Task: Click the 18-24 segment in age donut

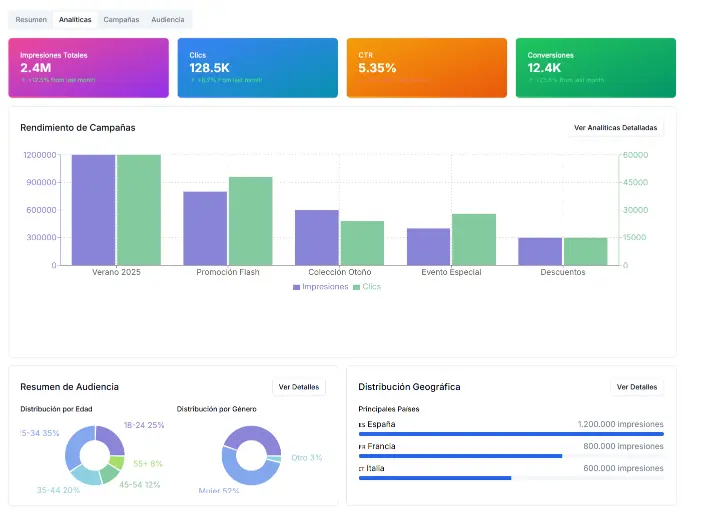Action: 112,438
